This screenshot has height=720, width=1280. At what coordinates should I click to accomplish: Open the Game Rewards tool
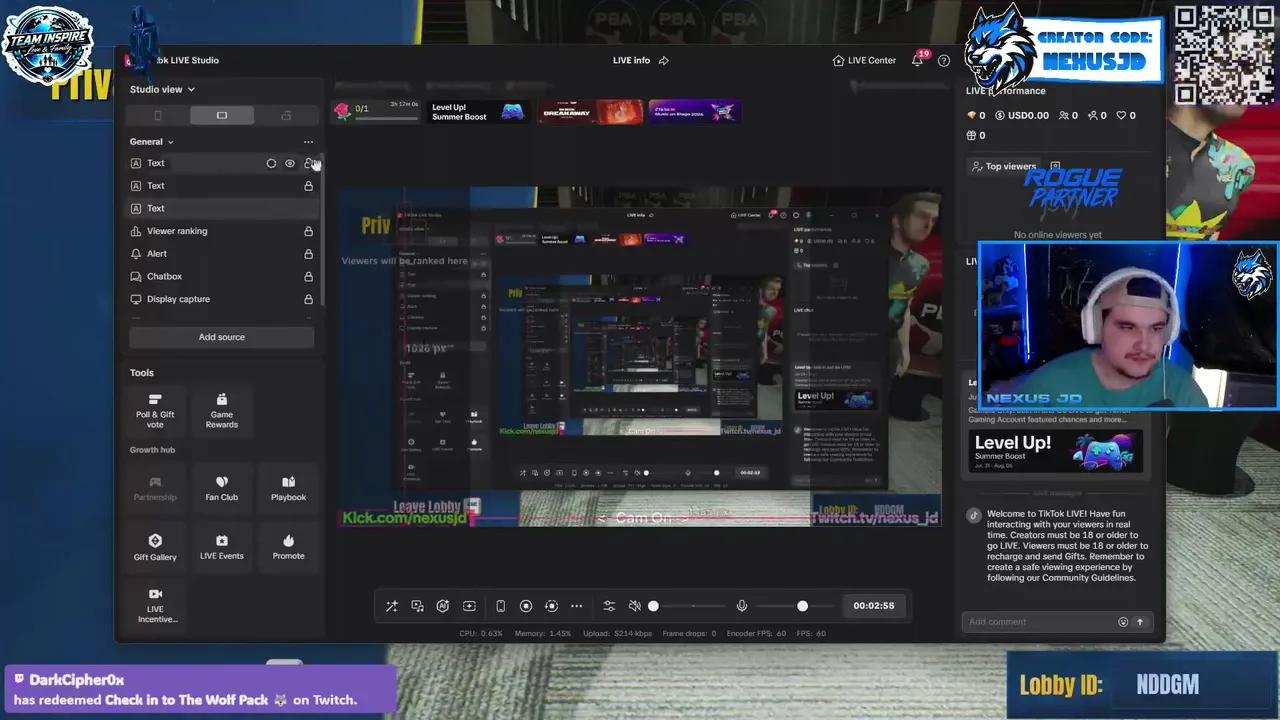(222, 411)
